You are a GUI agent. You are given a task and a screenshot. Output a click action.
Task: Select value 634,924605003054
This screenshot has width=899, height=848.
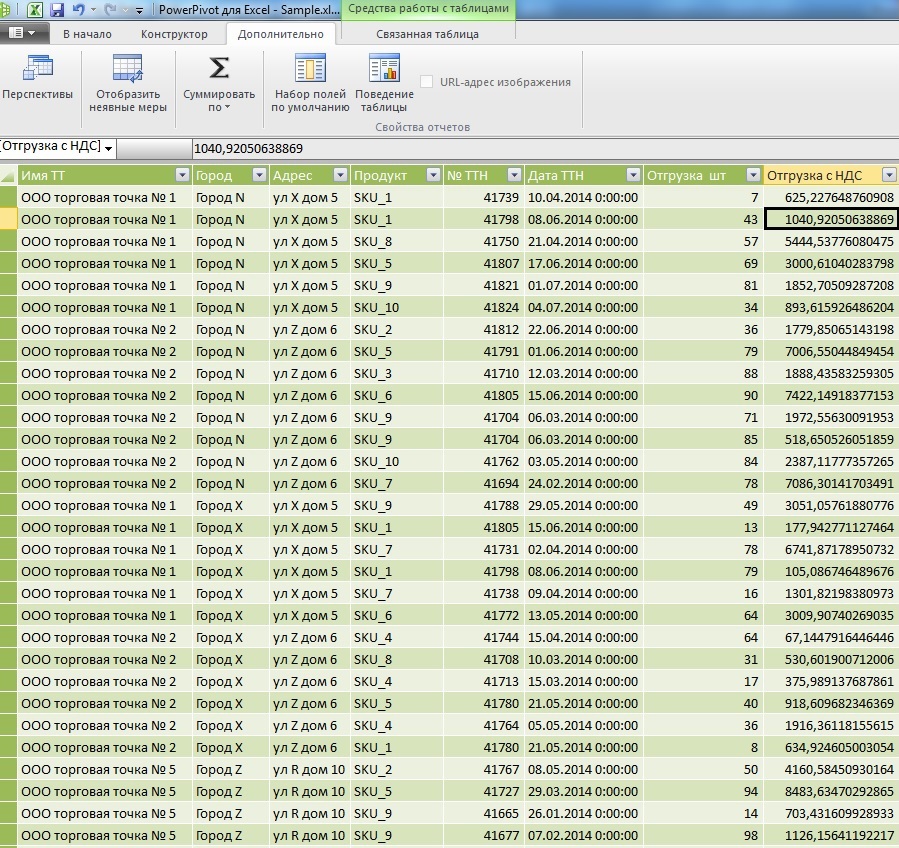tap(831, 748)
